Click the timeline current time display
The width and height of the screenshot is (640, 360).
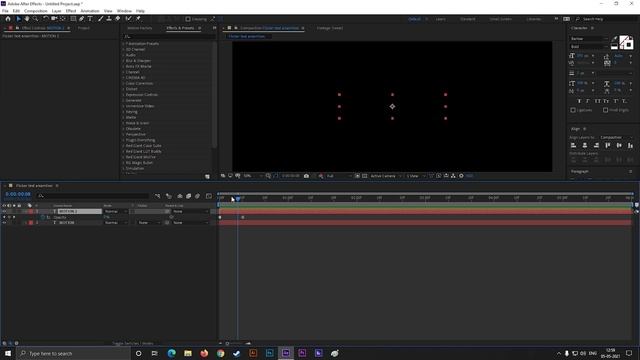[x=18, y=194]
